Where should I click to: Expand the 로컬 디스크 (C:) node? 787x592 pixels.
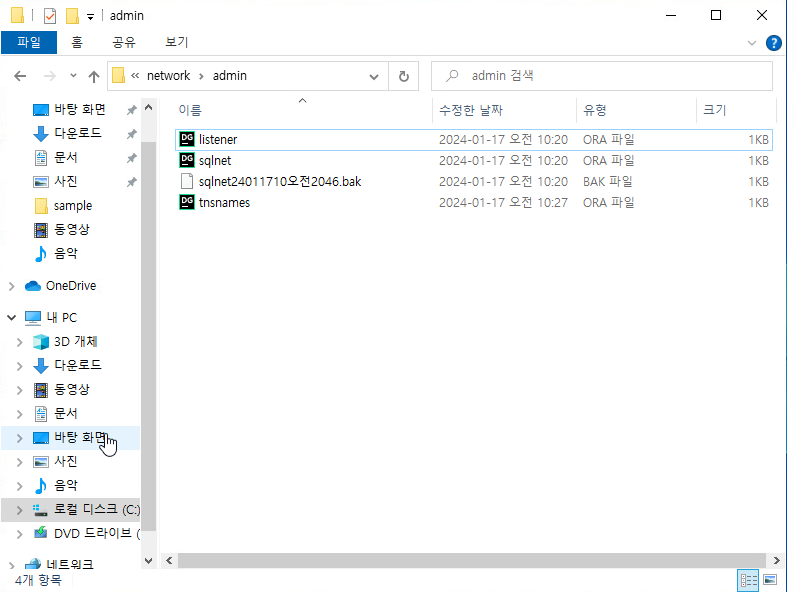click(20, 510)
